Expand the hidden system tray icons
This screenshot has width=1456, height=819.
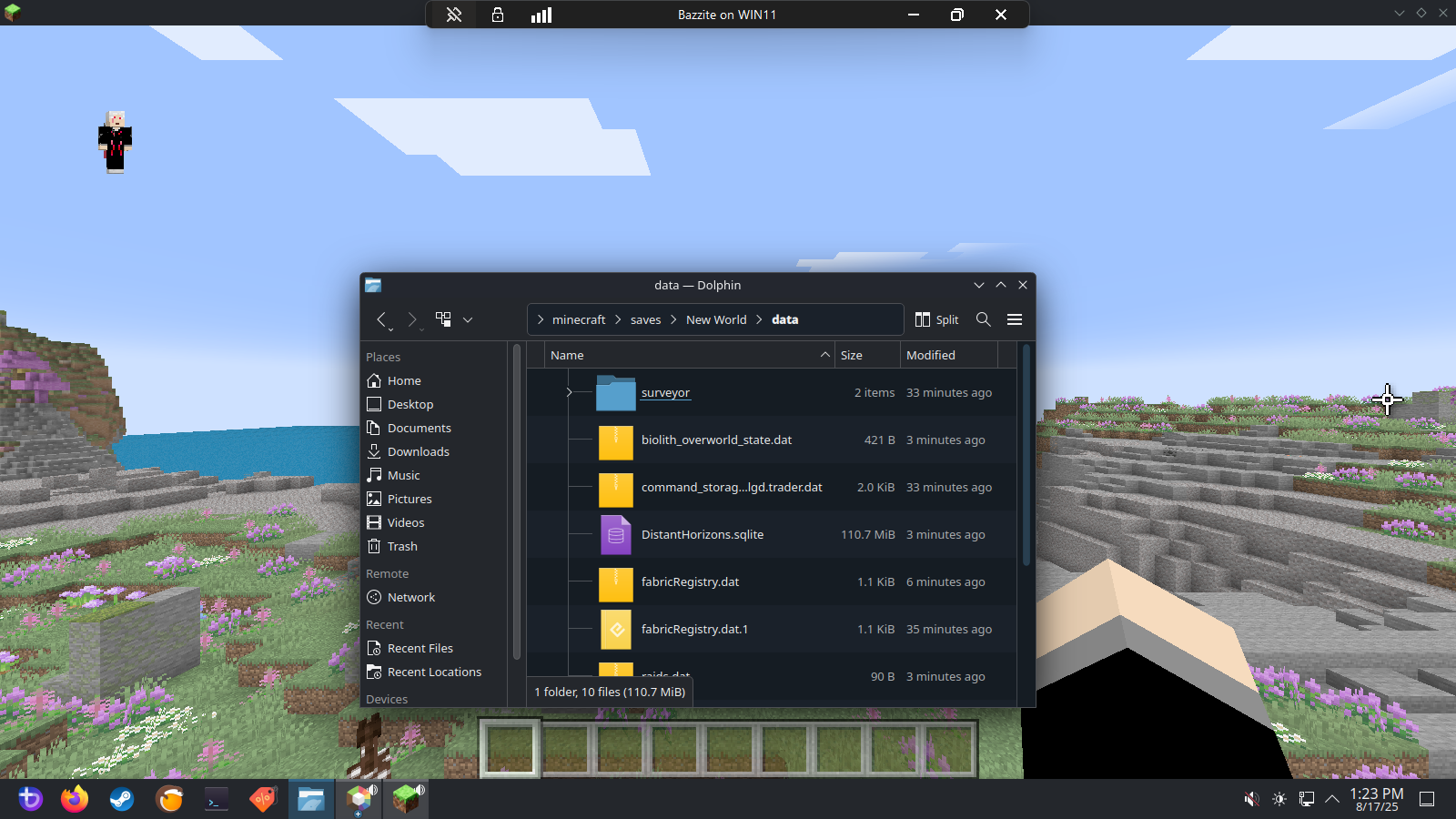[1332, 799]
